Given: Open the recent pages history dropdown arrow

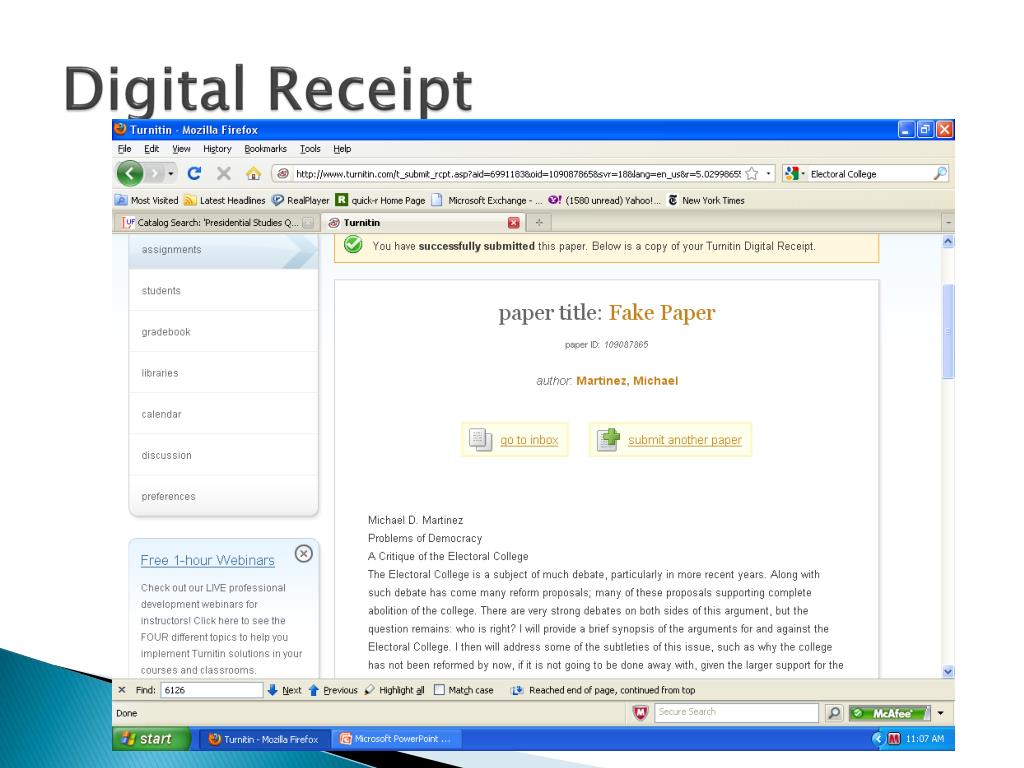Looking at the screenshot, I should coord(170,174).
